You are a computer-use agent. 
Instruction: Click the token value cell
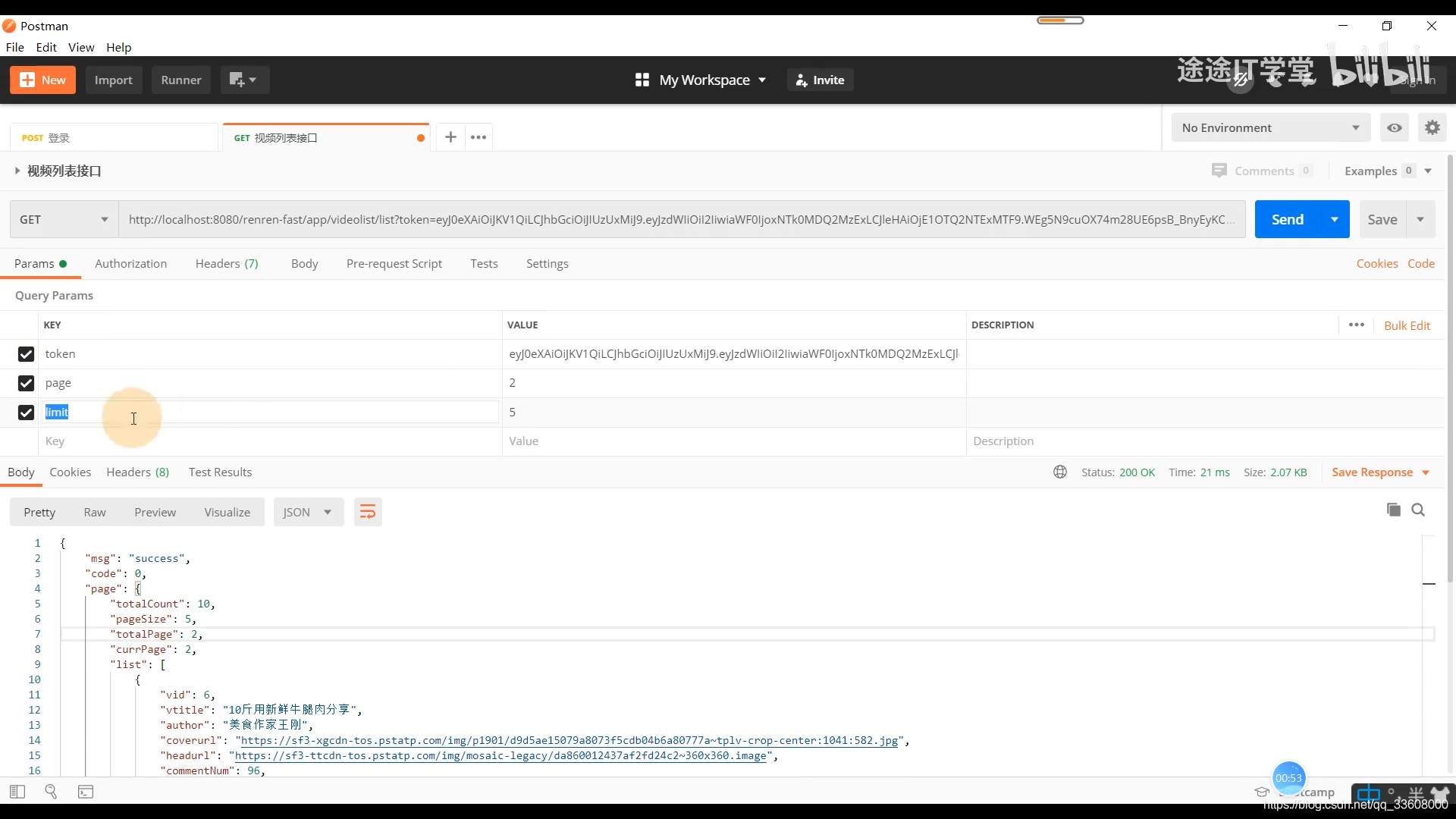pos(733,354)
